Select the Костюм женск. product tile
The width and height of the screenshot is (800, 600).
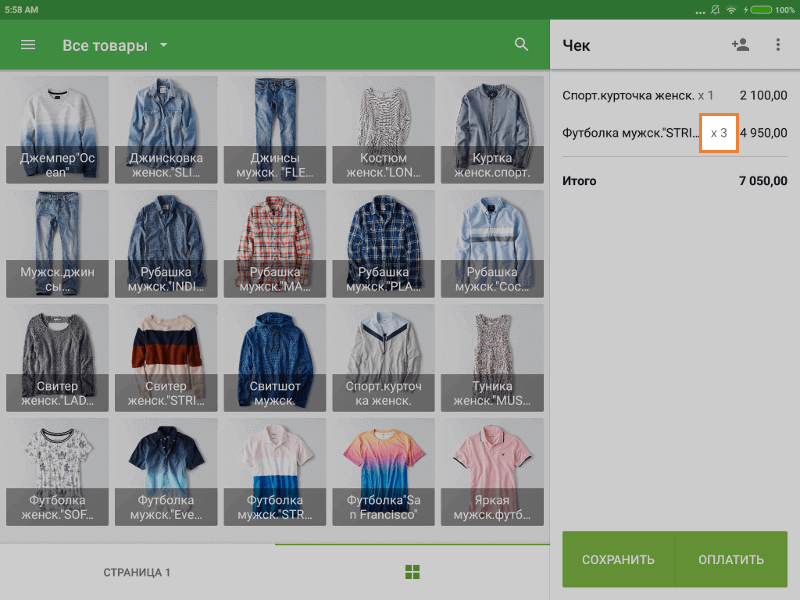tap(383, 130)
